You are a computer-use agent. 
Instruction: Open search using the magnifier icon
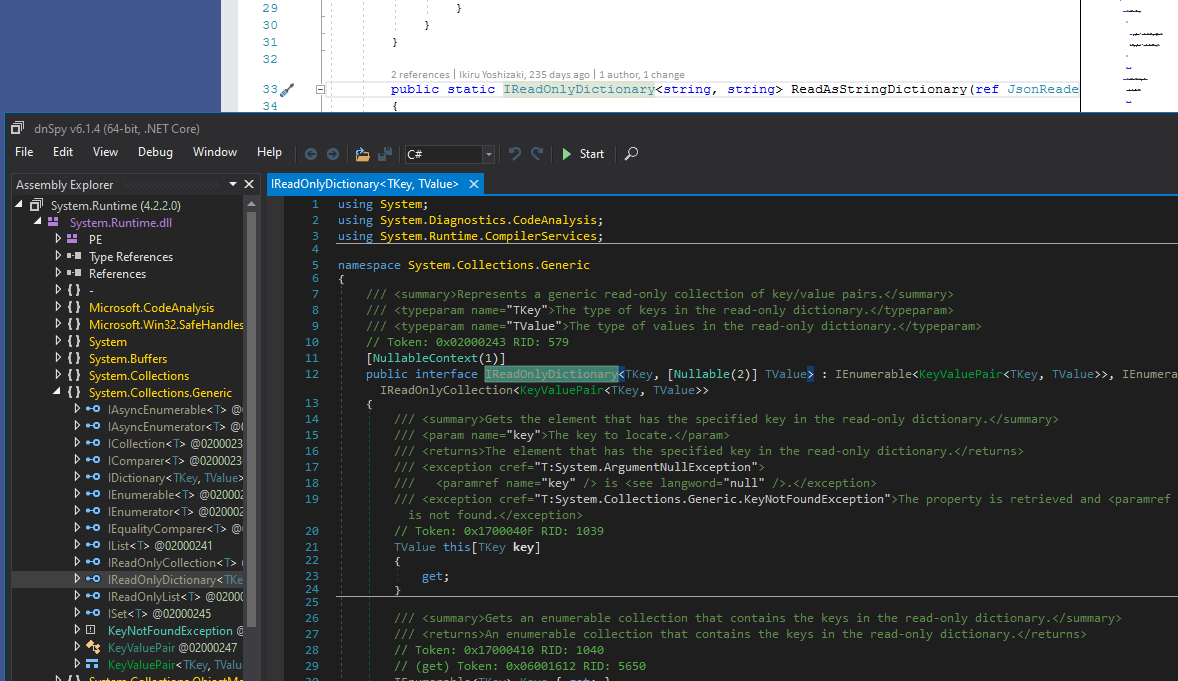(630, 154)
